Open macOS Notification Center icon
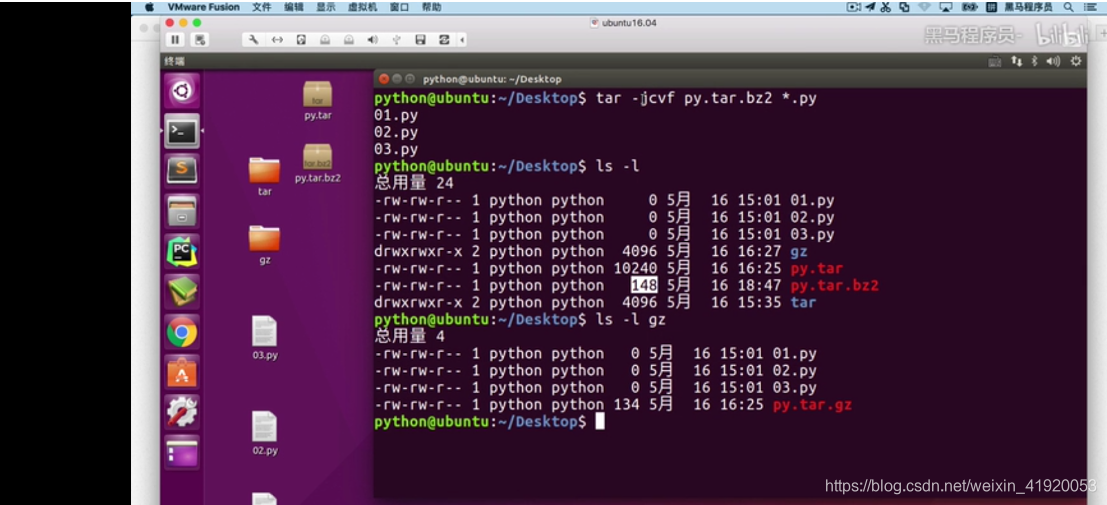This screenshot has height=505, width=1107. tap(1089, 6)
